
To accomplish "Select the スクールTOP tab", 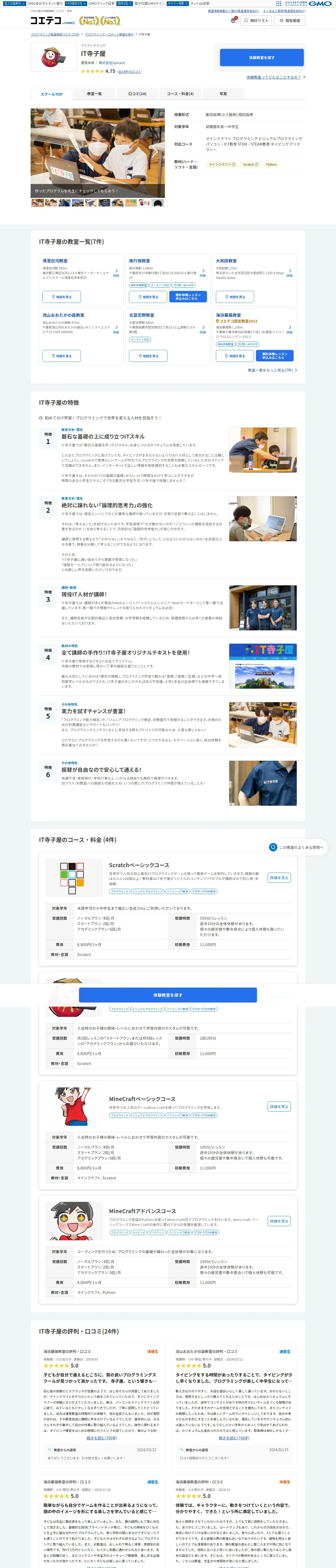I will [52, 94].
